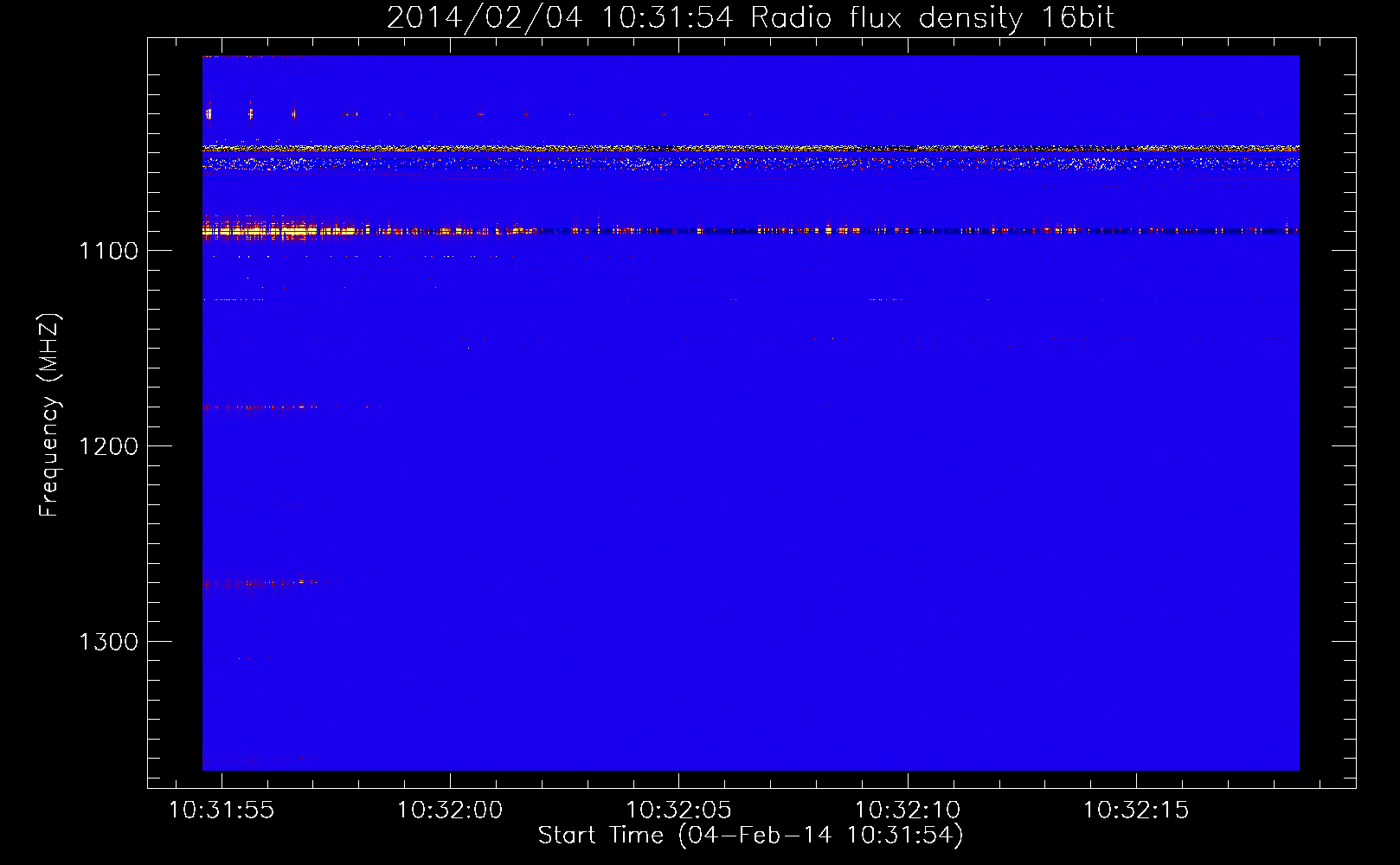Click the 1300 frequency tick label
1400x865 pixels.
pyautogui.click(x=109, y=642)
